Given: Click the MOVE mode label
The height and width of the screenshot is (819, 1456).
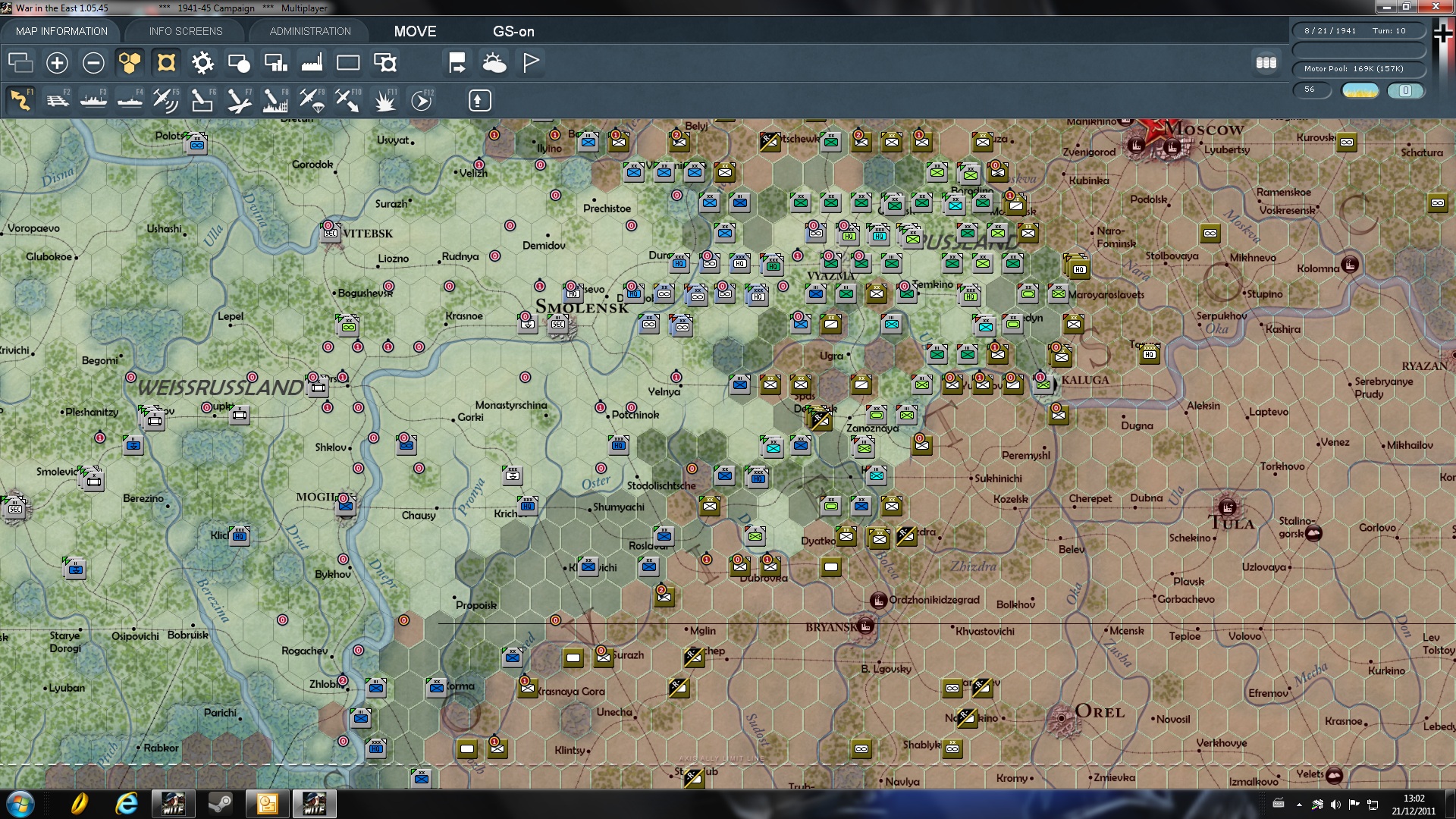Looking at the screenshot, I should click(415, 31).
